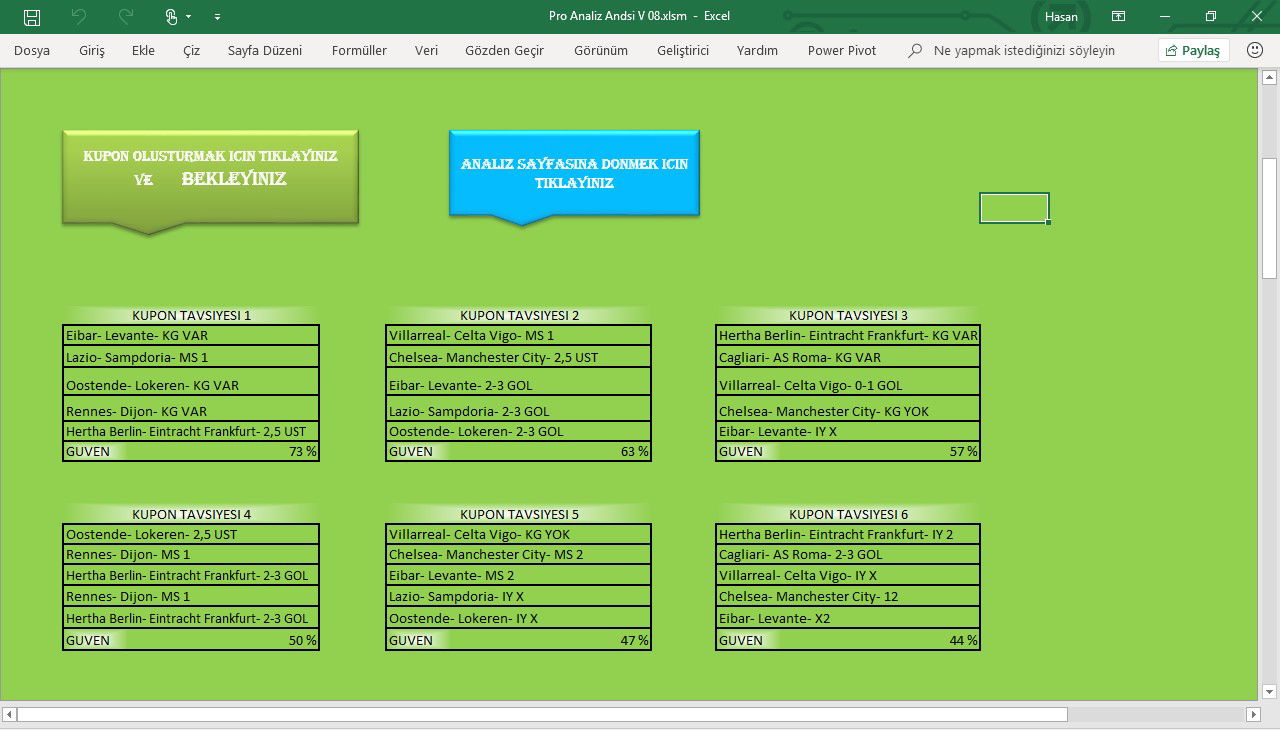1280x730 pixels.
Task: Select cell 'Chelsea- Manchester City- MS 2'
Action: point(519,554)
